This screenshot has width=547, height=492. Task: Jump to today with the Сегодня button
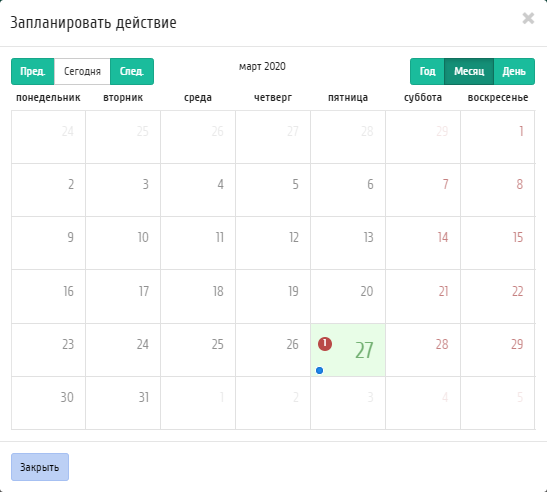82,72
